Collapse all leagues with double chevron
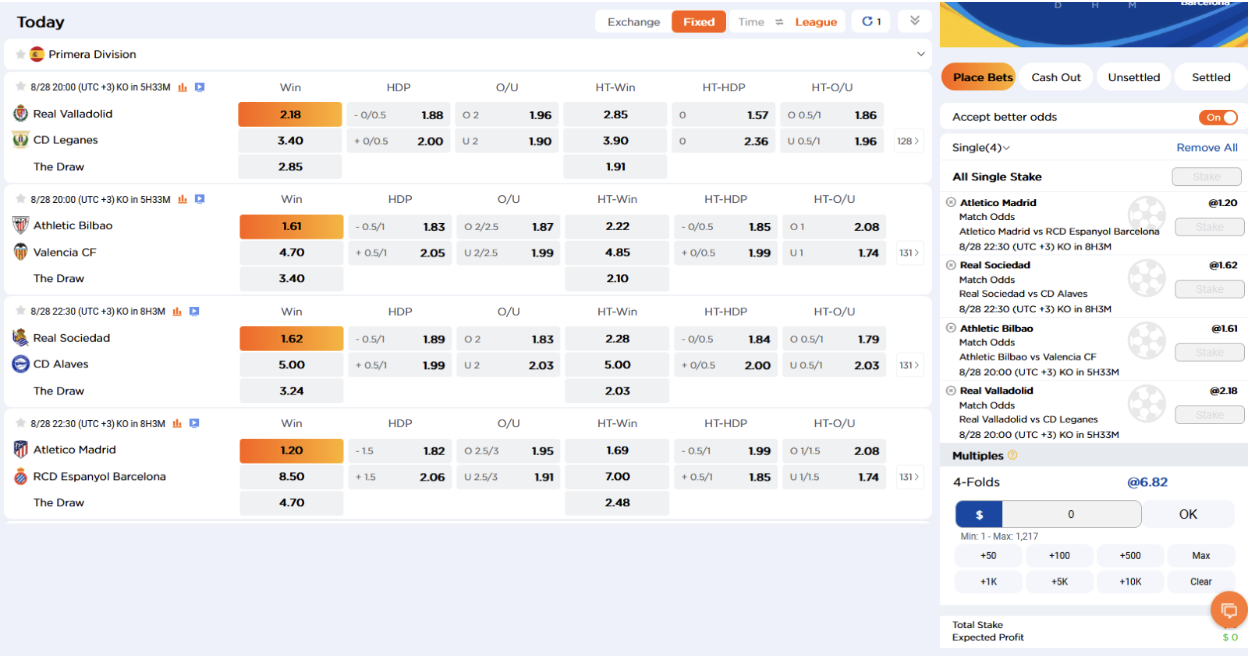The image size is (1252, 656). click(914, 21)
